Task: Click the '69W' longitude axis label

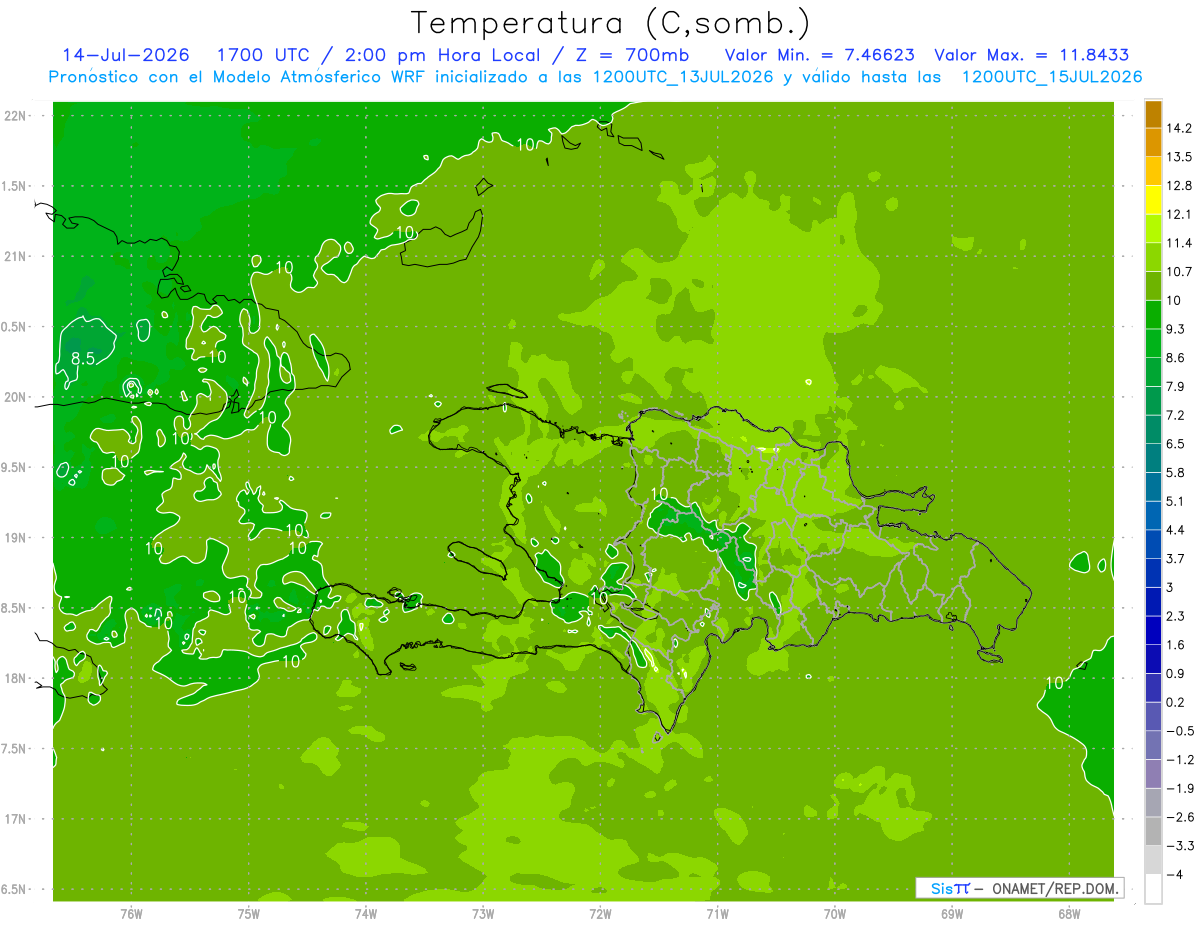Action: point(951,913)
